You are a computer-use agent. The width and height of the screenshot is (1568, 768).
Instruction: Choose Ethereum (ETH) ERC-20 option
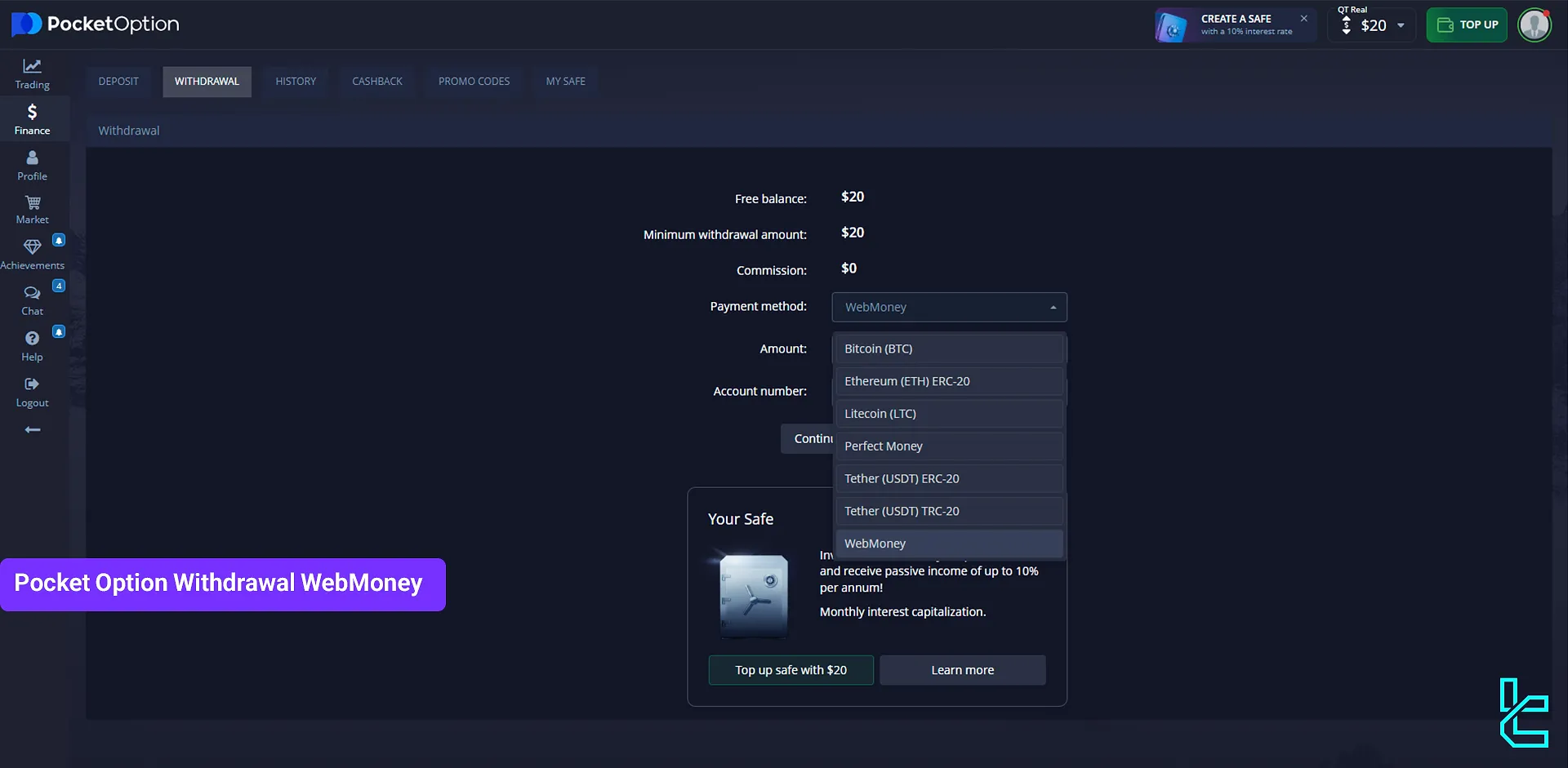tap(949, 381)
